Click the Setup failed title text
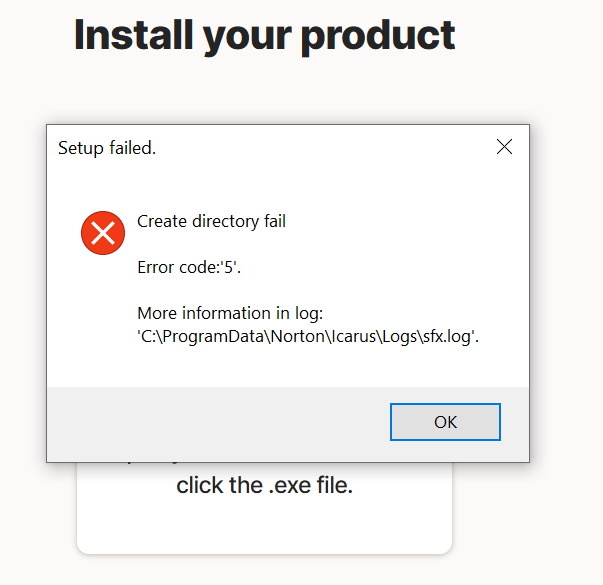603x585 pixels. (107, 148)
